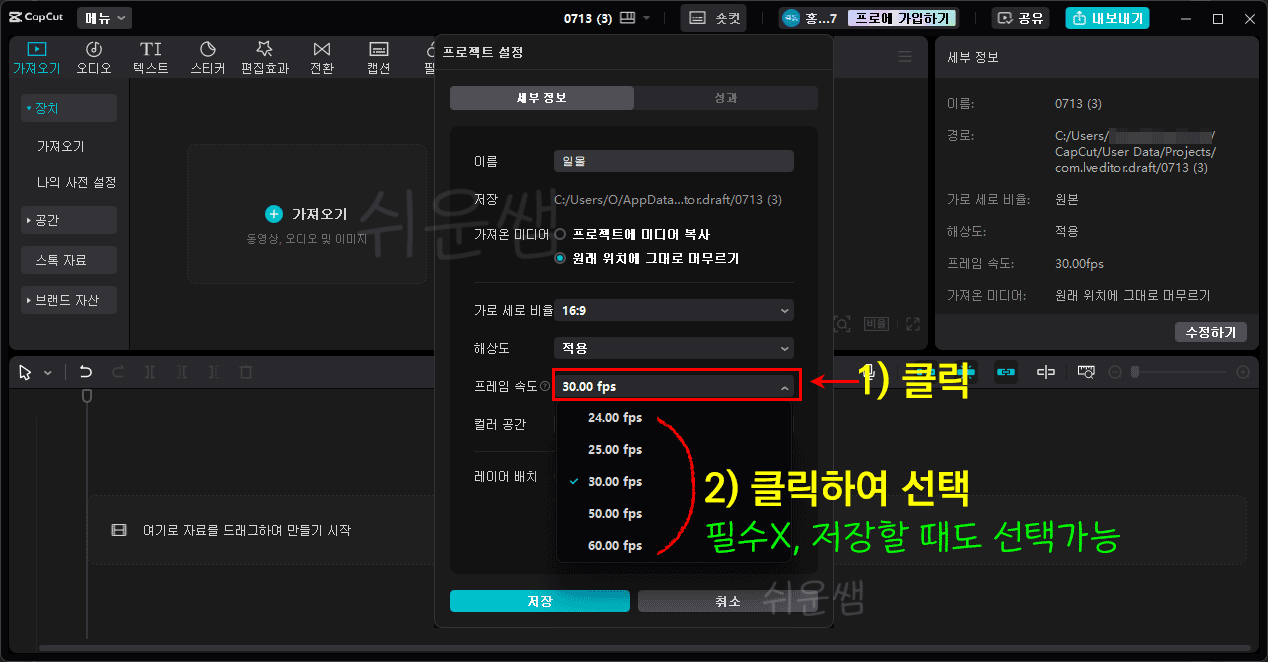This screenshot has width=1268, height=662.
Task: Click the 프로에 가입하기 join pro button
Action: click(x=903, y=18)
